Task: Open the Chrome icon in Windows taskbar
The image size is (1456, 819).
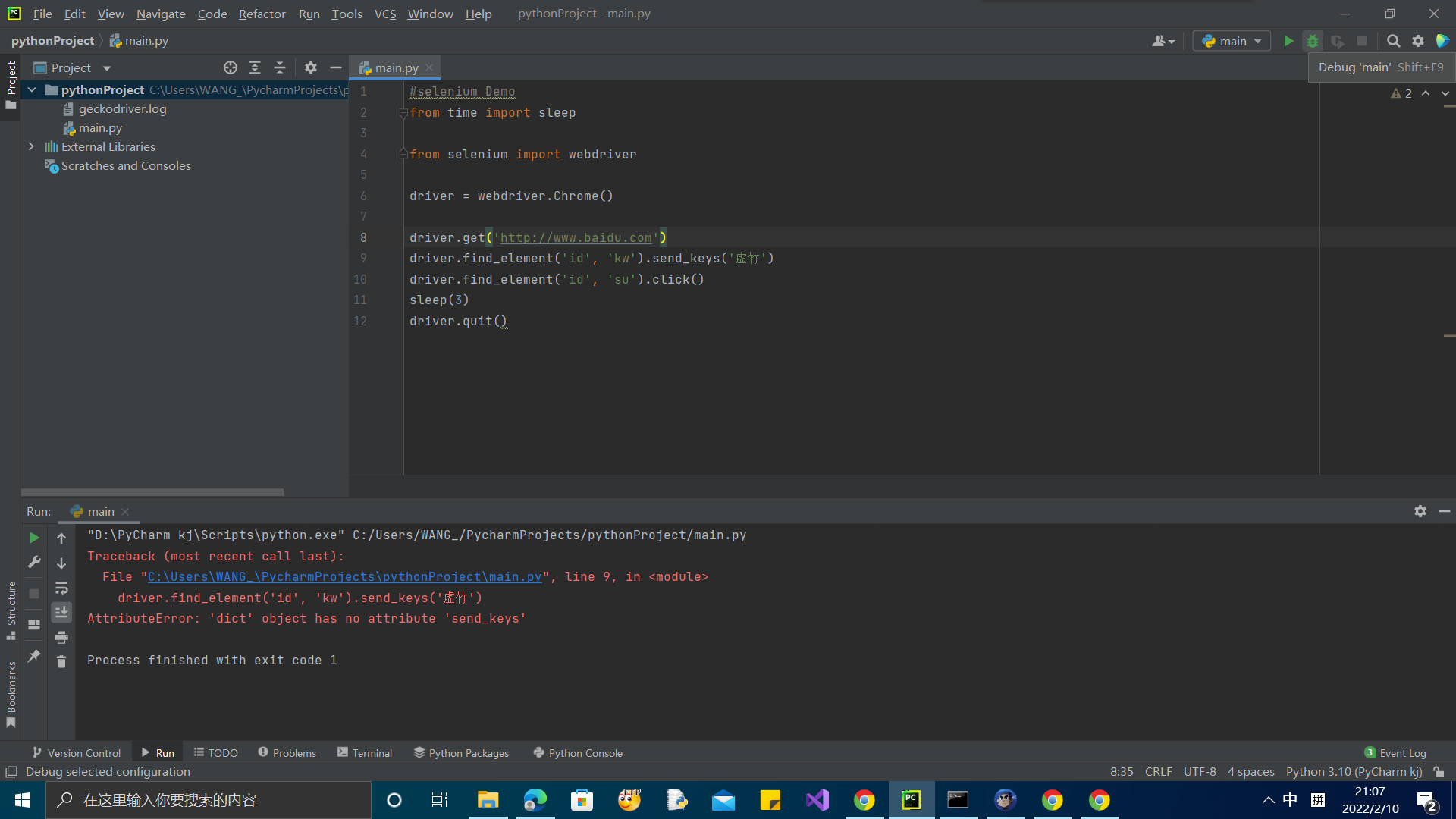Action: pyautogui.click(x=864, y=800)
